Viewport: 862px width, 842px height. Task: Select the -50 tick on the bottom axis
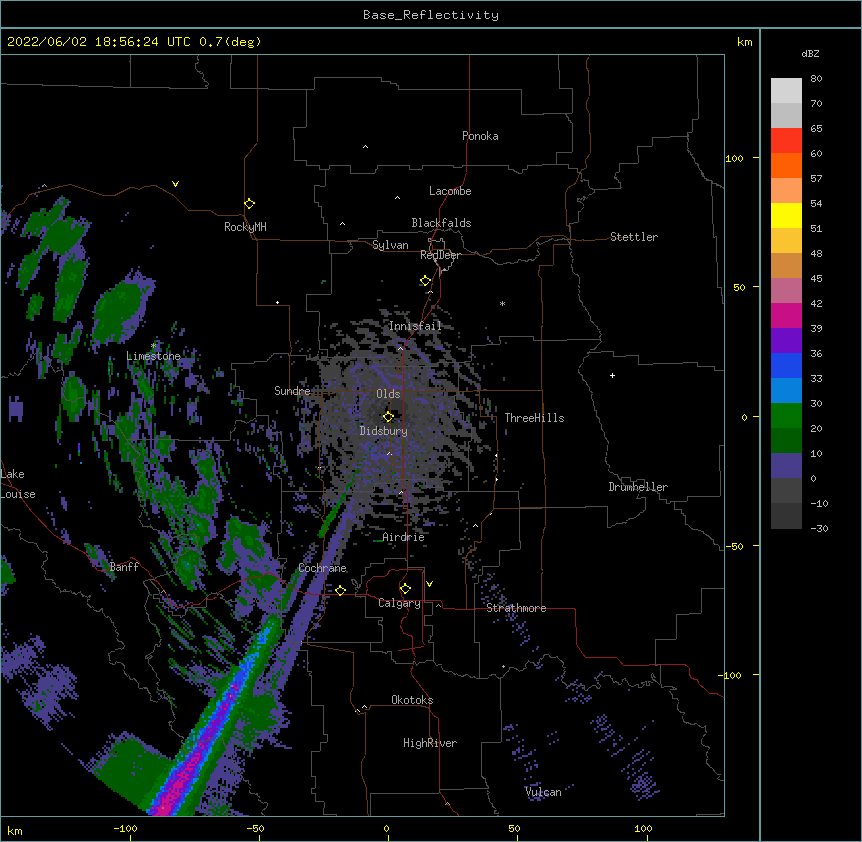[256, 828]
